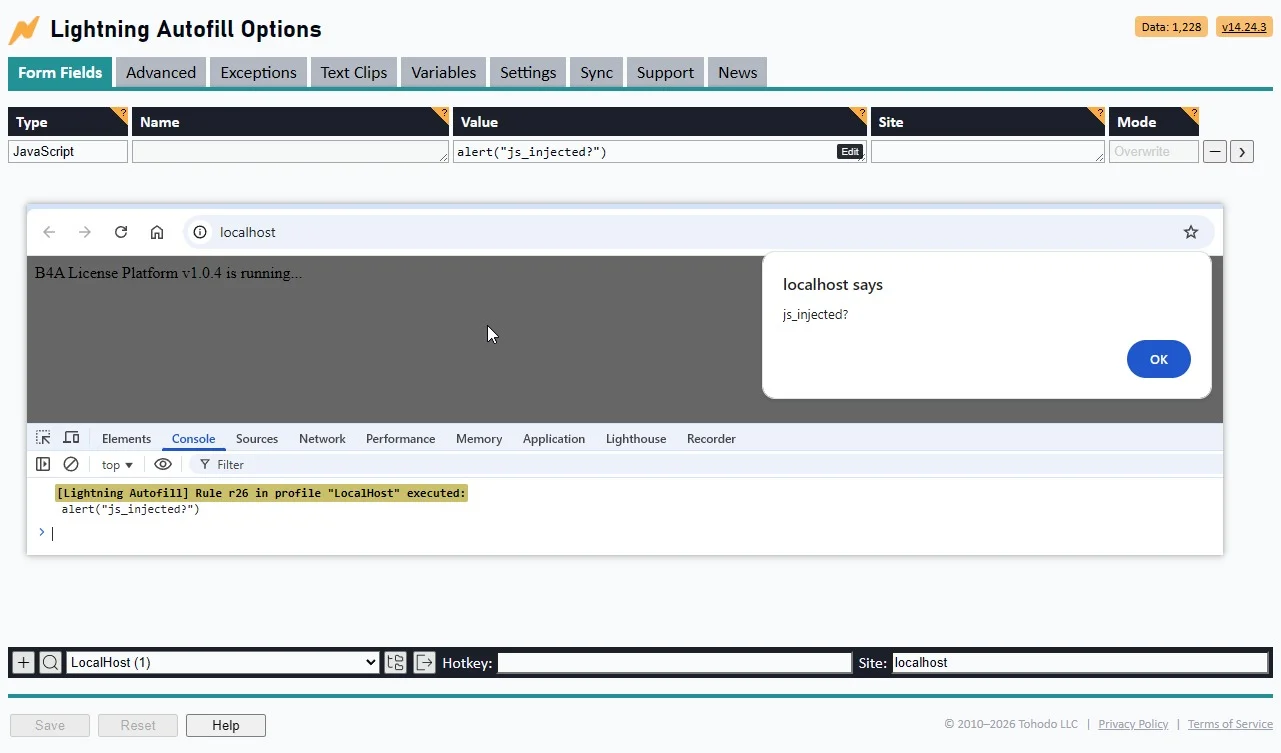Click the © 2010–2026 Tohodo LLC text
The width and height of the screenshot is (1281, 753).
pos(1011,724)
